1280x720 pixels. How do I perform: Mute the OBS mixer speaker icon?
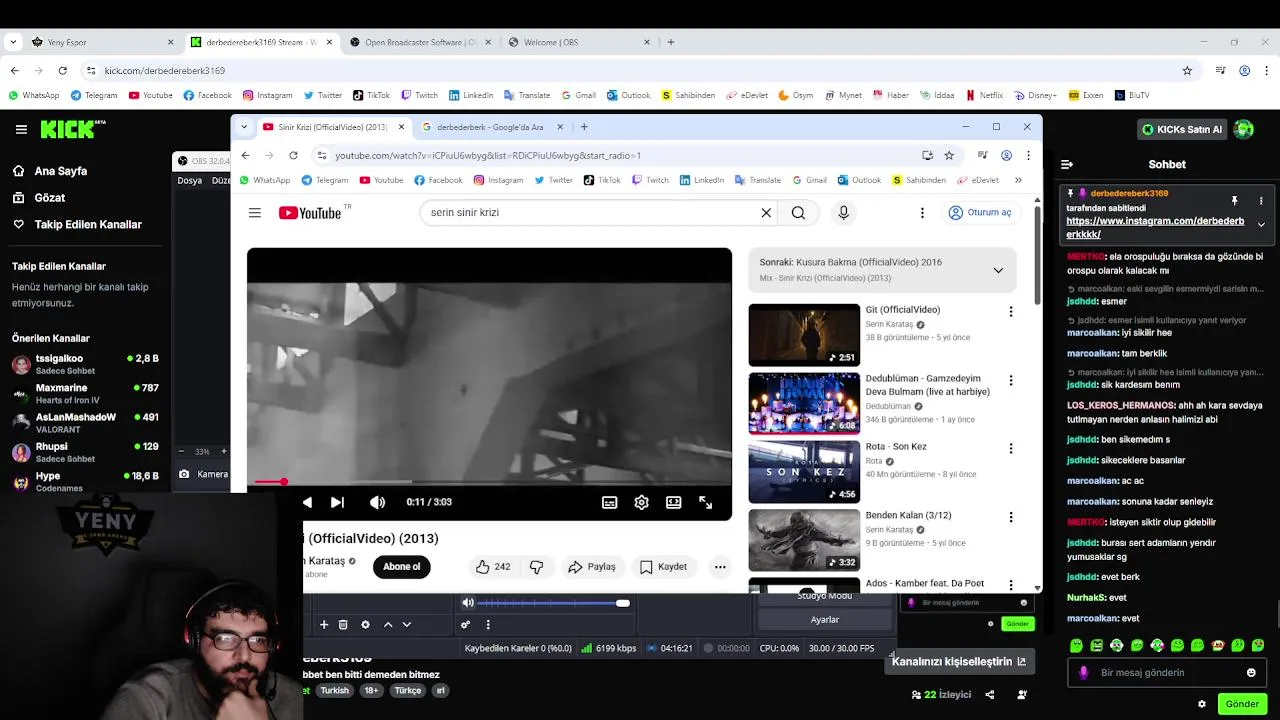467,602
